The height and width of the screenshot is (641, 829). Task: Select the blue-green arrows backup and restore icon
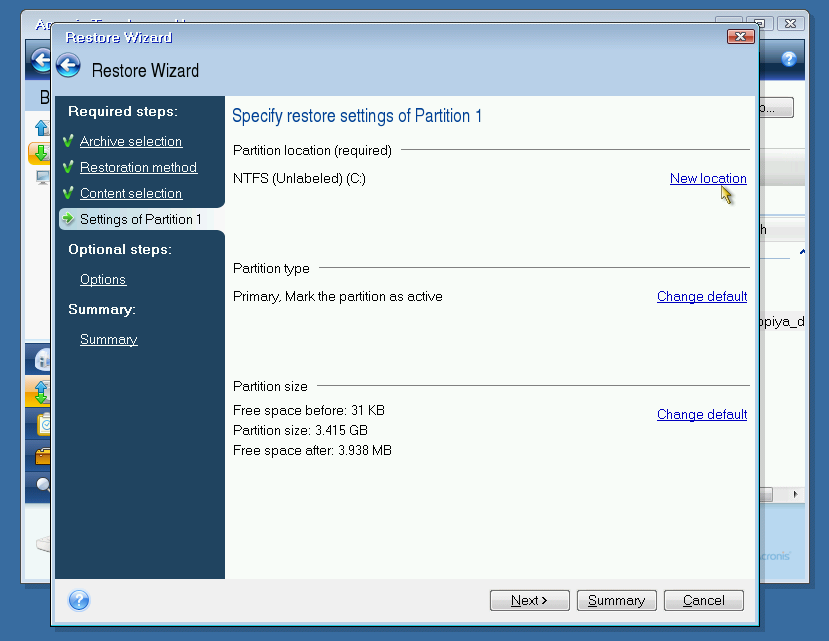[x=42, y=391]
